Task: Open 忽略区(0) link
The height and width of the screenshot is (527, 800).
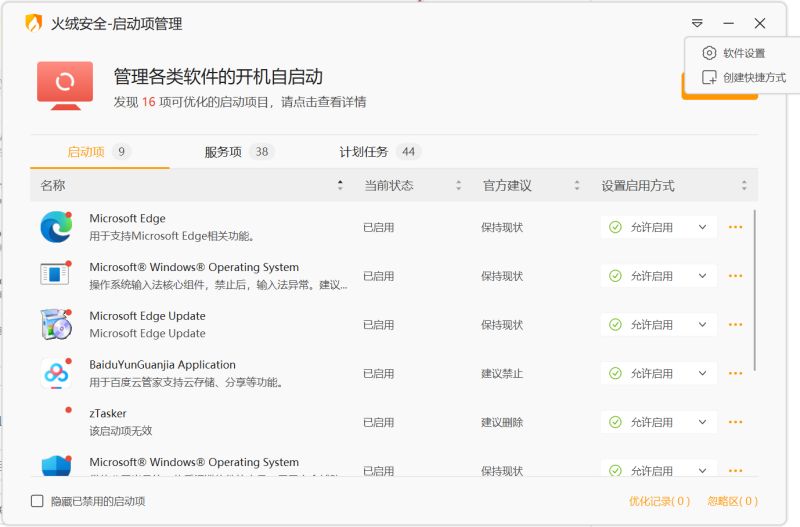Action: pyautogui.click(x=733, y=501)
